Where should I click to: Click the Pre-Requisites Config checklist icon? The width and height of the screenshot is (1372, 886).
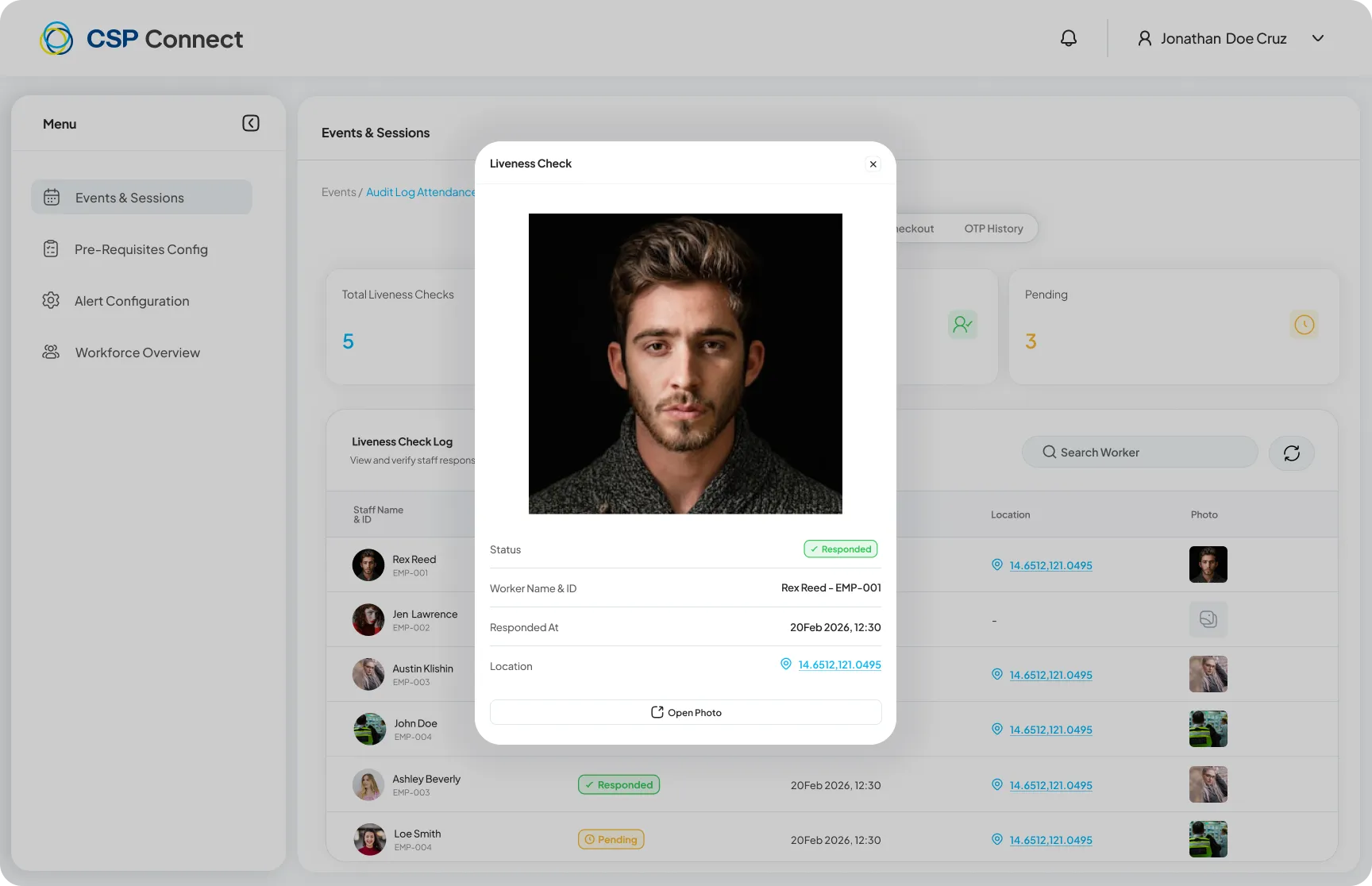[x=51, y=249]
